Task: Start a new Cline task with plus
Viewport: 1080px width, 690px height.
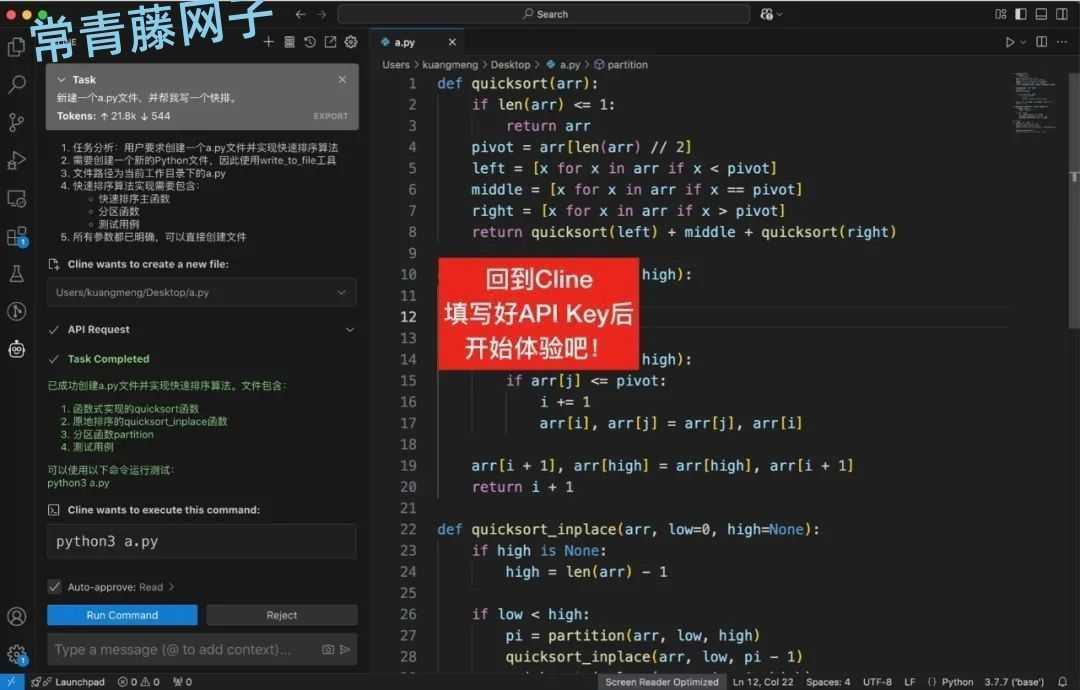Action: (269, 42)
